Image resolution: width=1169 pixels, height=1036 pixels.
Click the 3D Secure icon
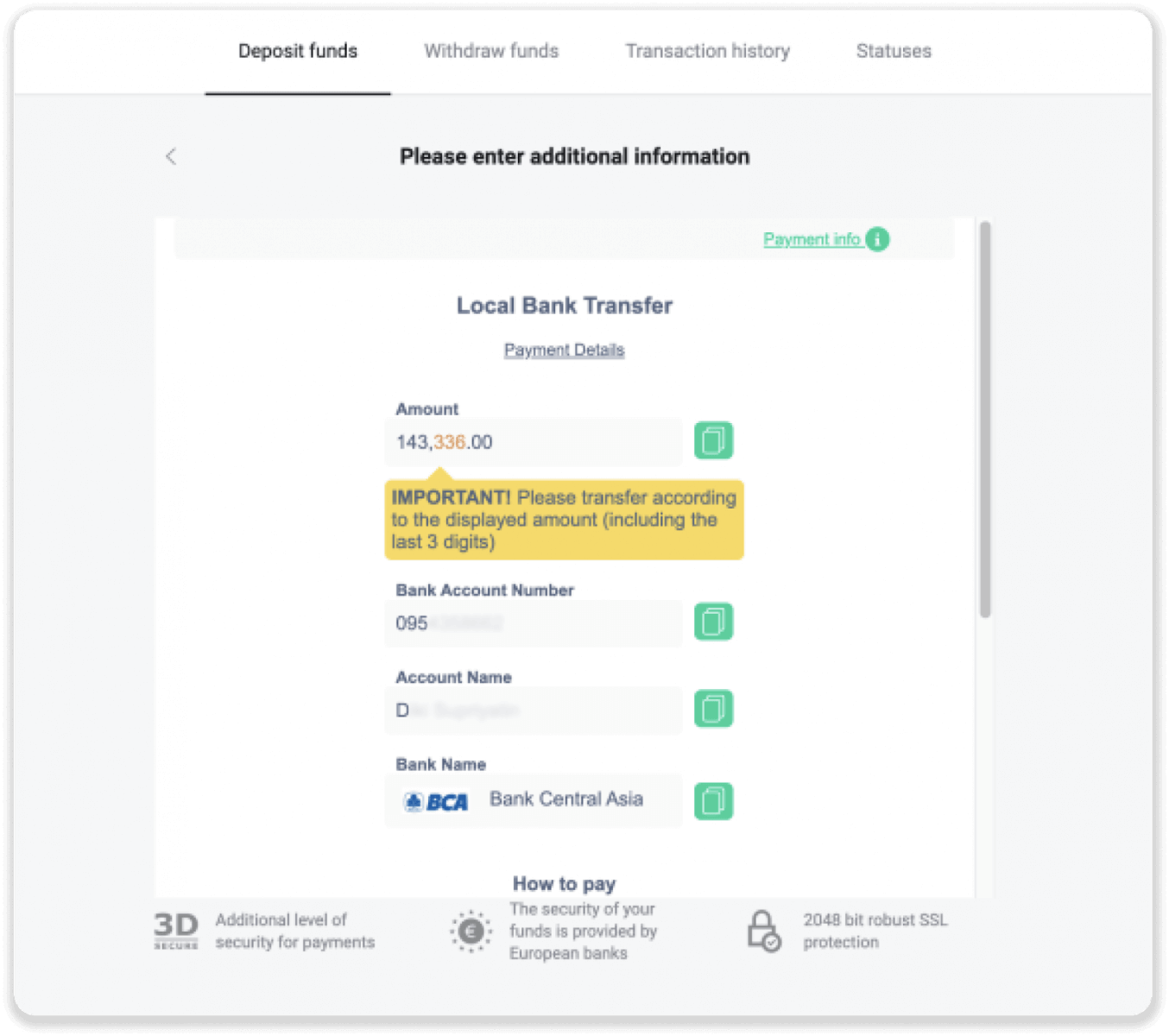[176, 931]
